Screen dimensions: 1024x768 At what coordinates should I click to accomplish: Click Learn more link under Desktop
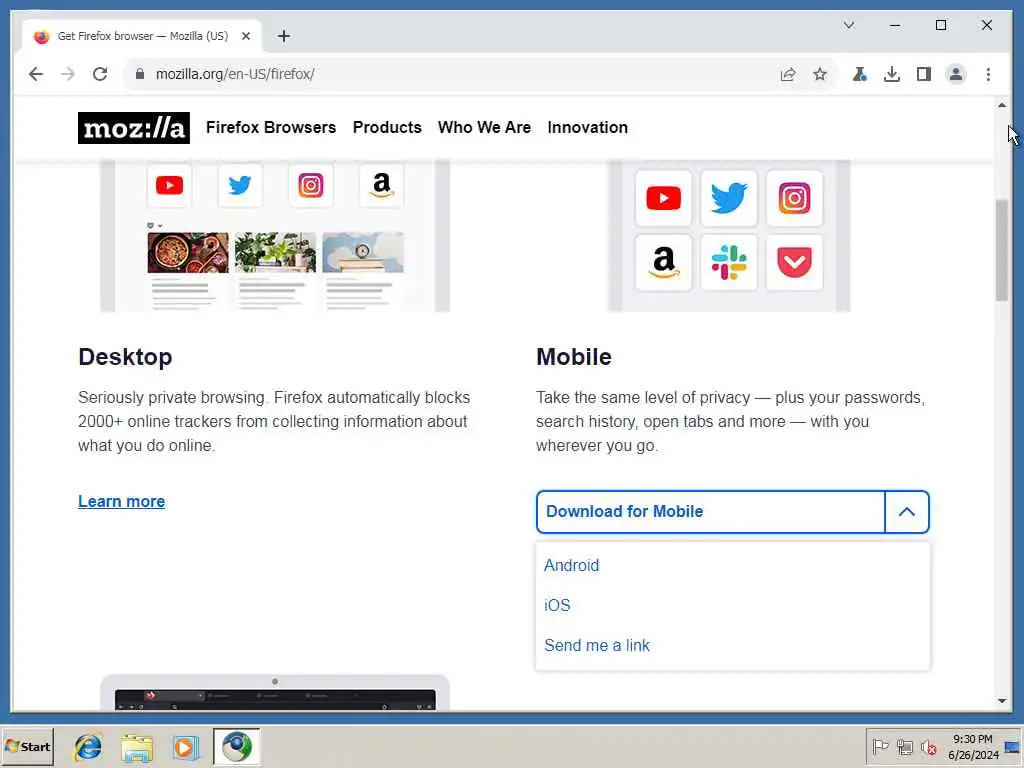(121, 502)
